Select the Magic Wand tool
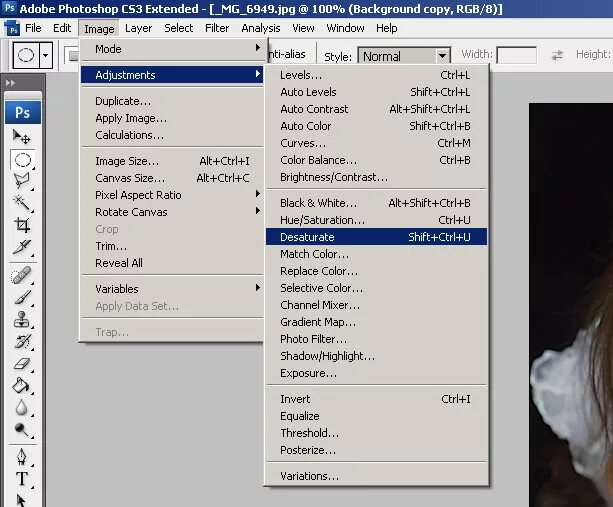The width and height of the screenshot is (613, 507). (22, 202)
